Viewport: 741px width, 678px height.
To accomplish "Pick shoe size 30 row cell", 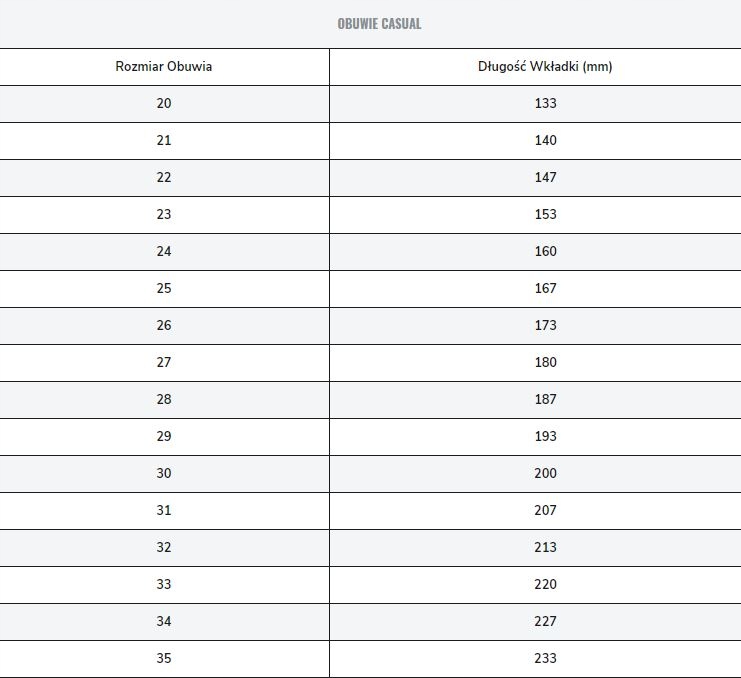I will pos(164,473).
